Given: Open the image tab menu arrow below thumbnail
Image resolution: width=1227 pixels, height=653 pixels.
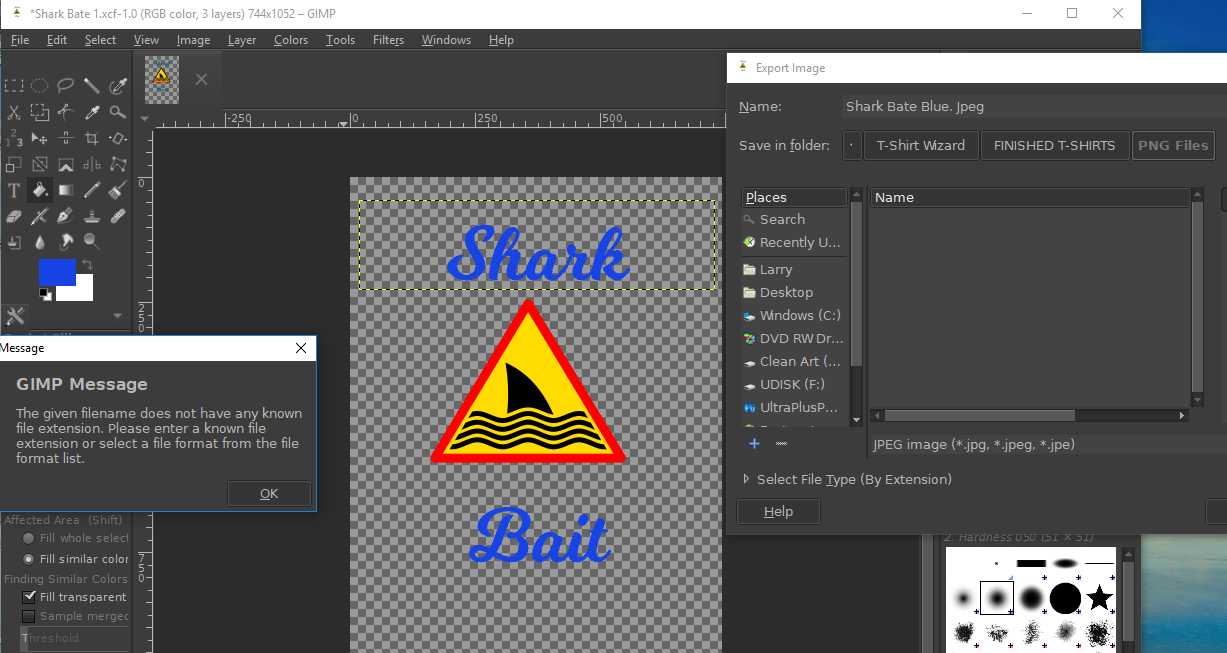Looking at the screenshot, I should pyautogui.click(x=144, y=118).
